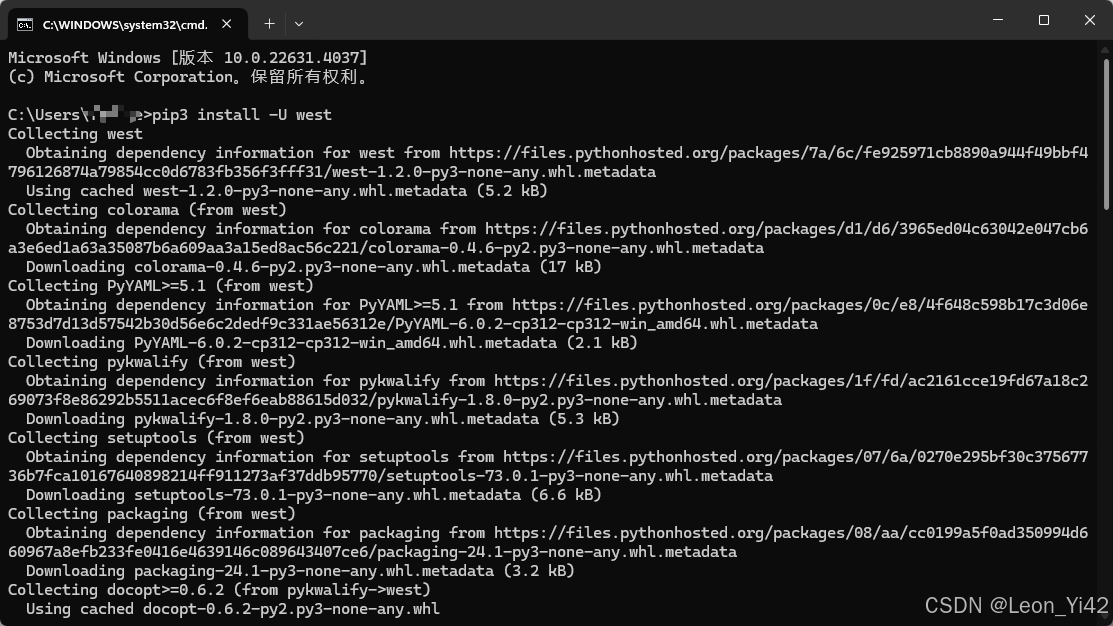Minimize the Command Prompt window

[x=996, y=20]
